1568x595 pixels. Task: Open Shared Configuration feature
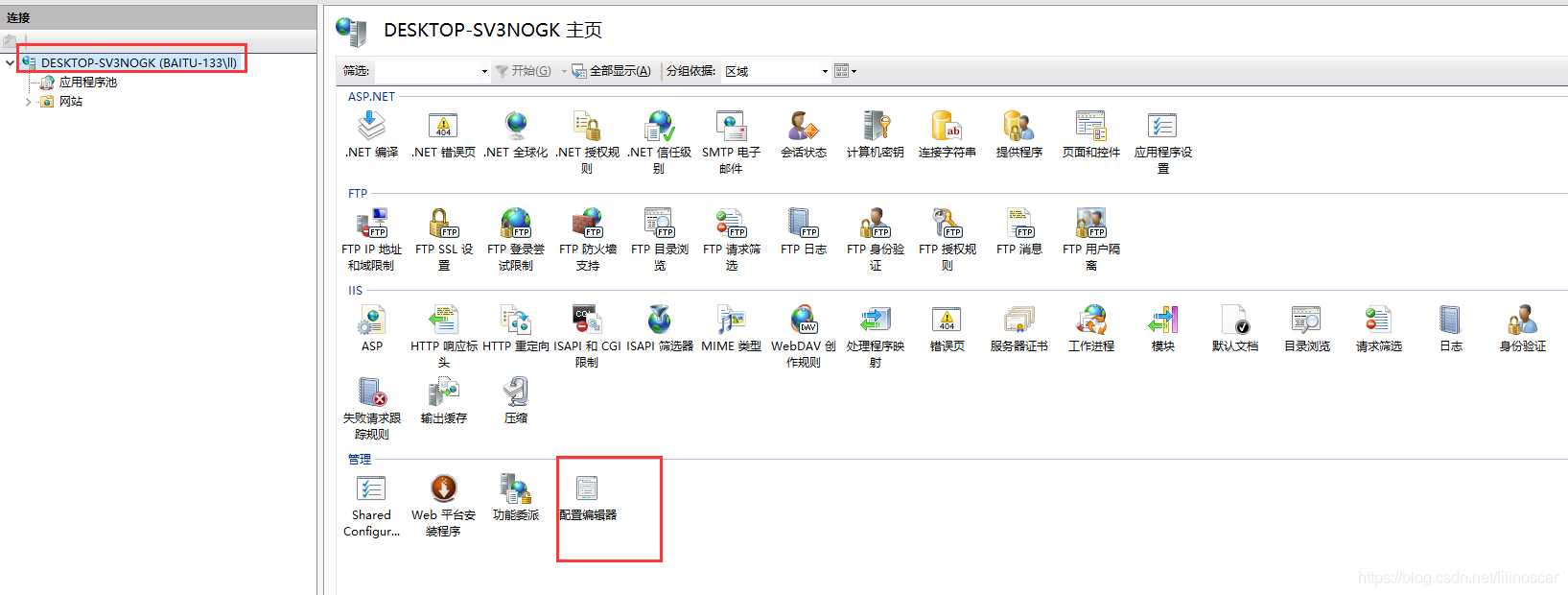click(372, 505)
